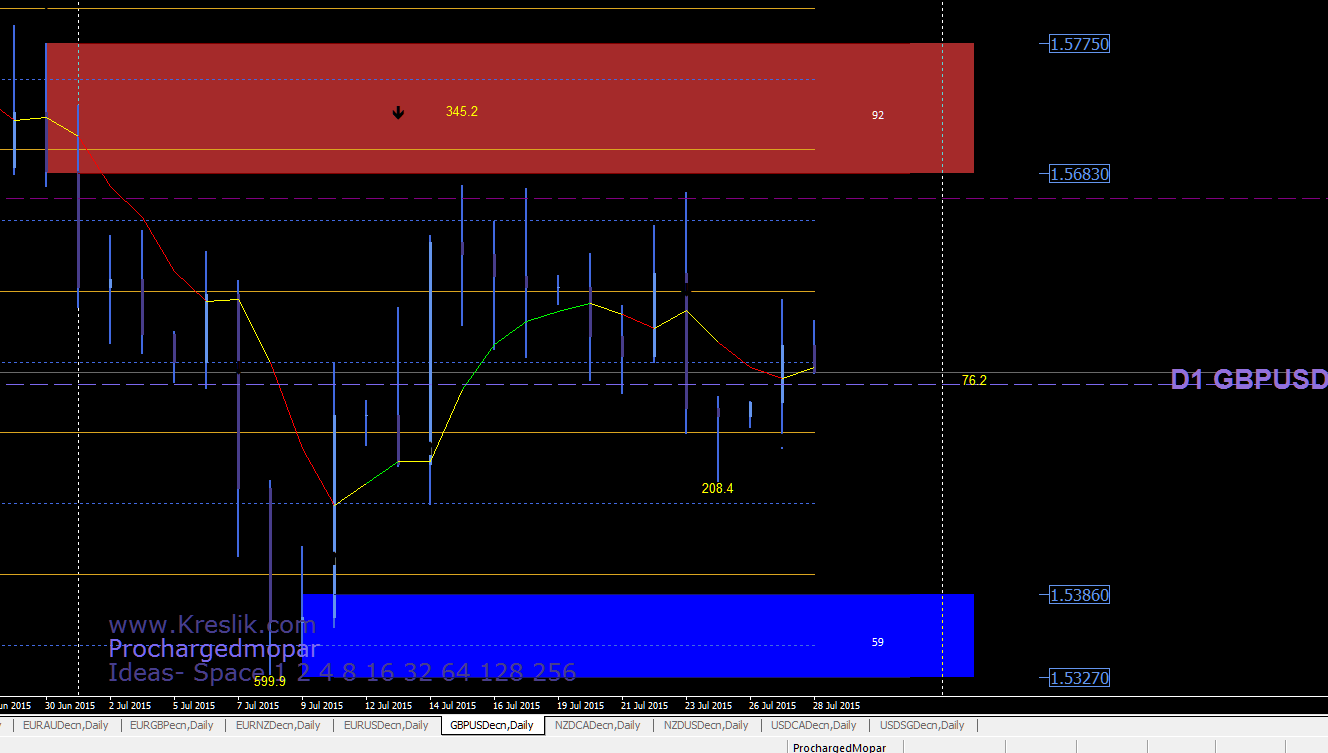Open the NZDUSDecn,Daily tab
The height and width of the screenshot is (753, 1328).
706,725
